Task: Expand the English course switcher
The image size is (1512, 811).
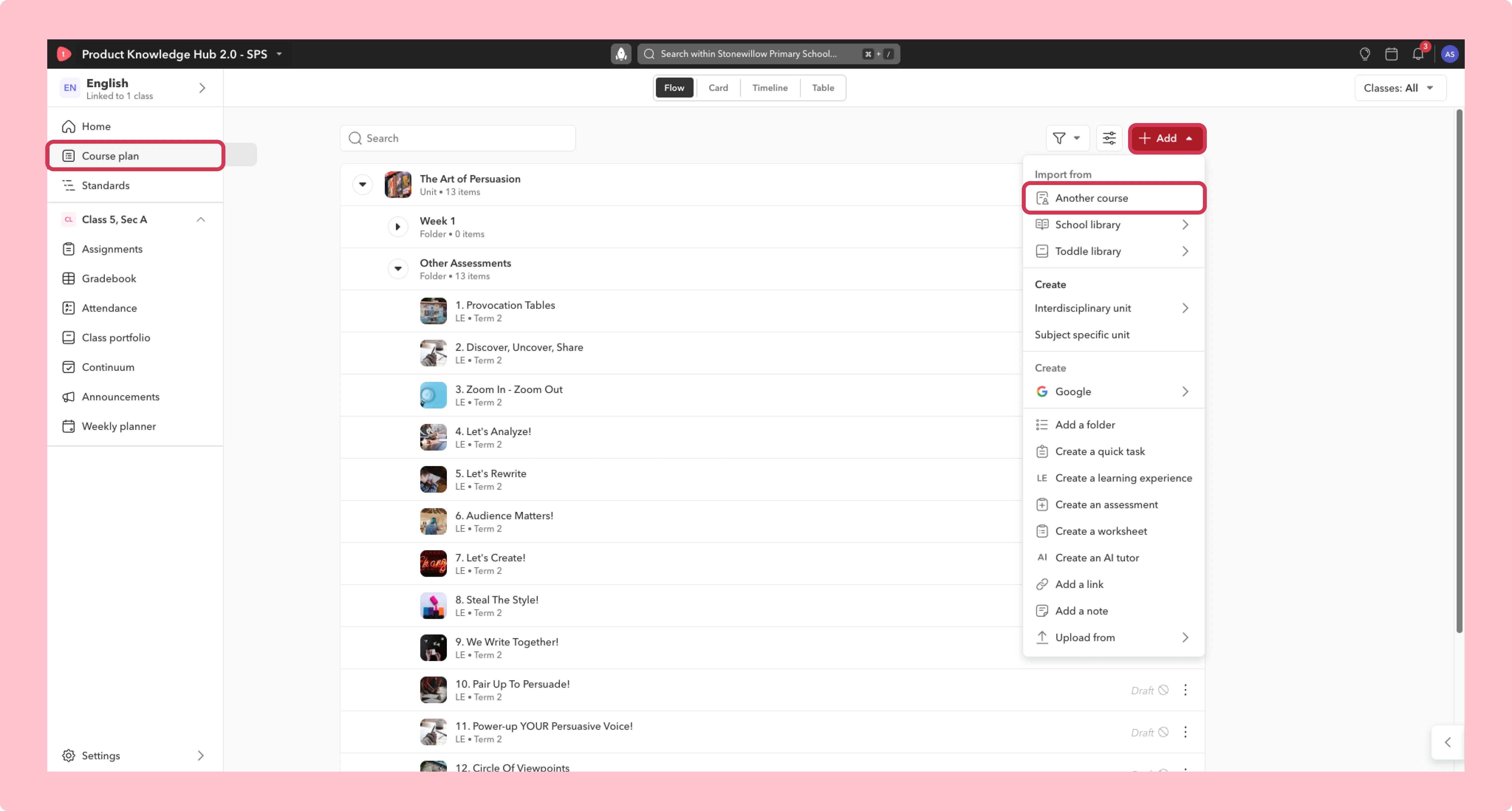Action: coord(202,88)
